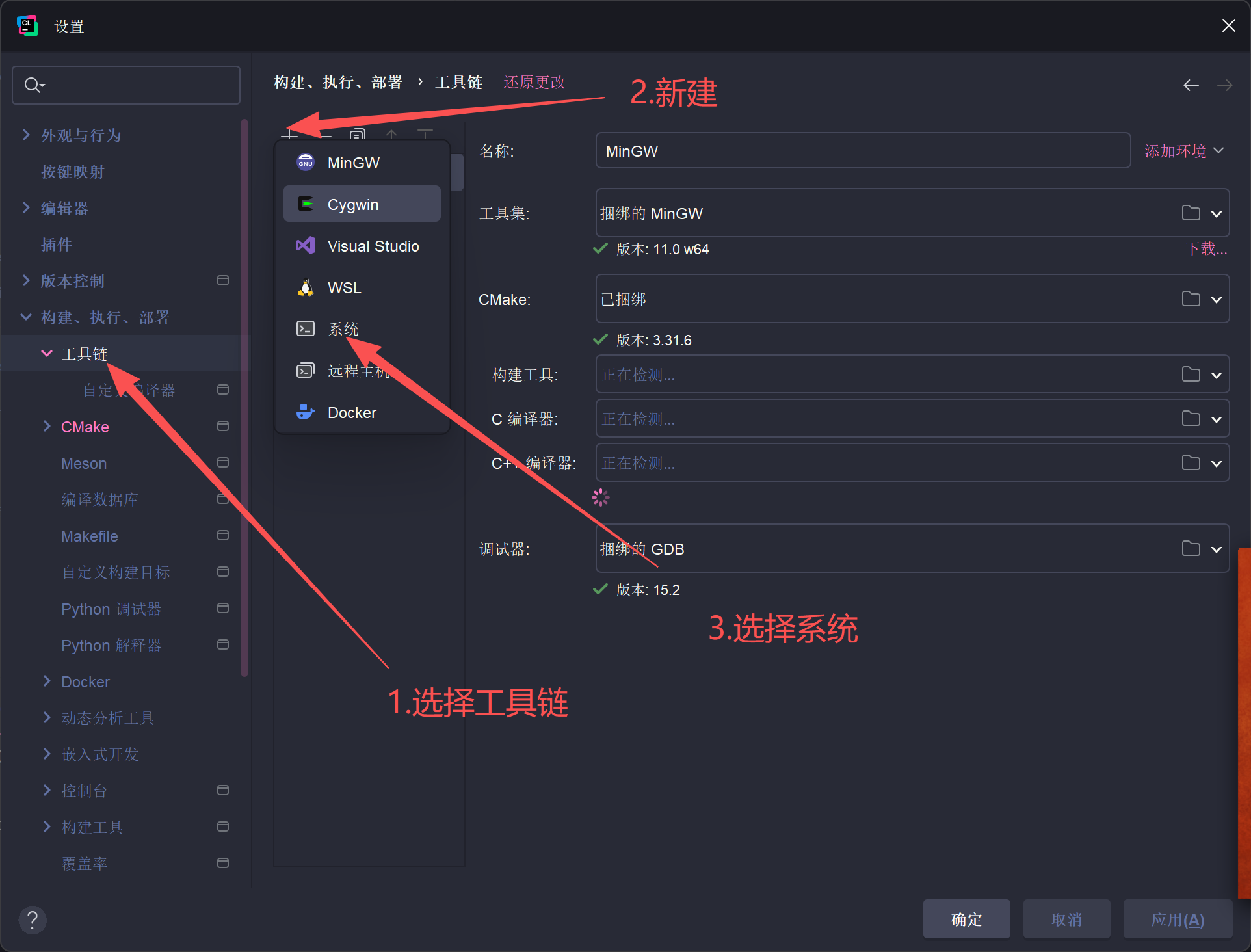Select WSL toolchain option

(x=362, y=287)
